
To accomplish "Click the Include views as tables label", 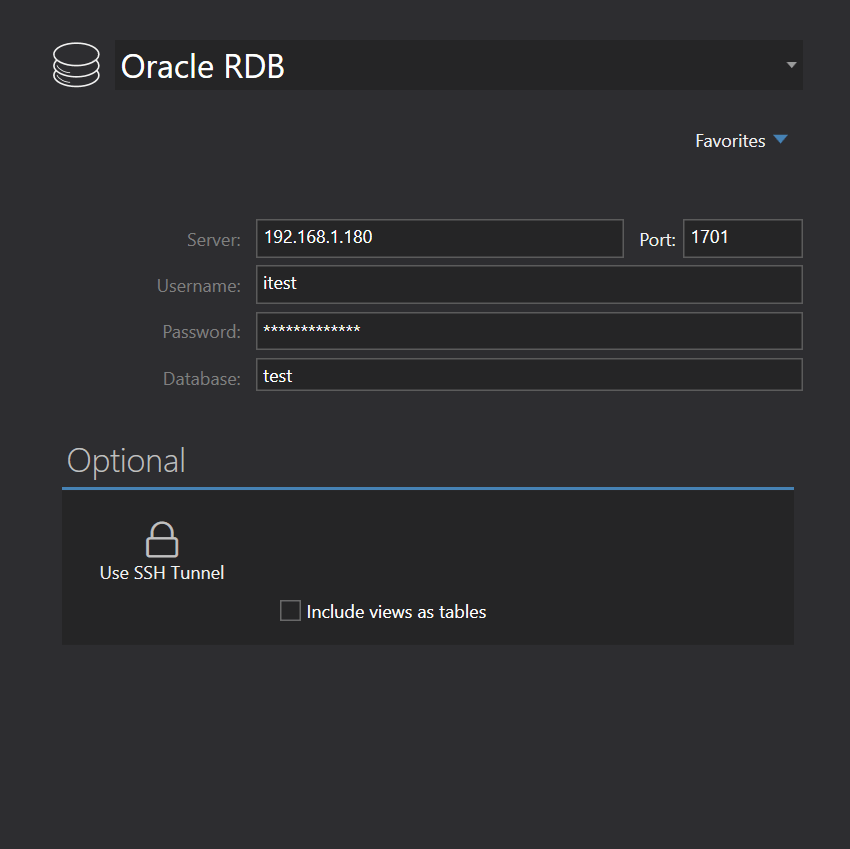I will [x=394, y=611].
